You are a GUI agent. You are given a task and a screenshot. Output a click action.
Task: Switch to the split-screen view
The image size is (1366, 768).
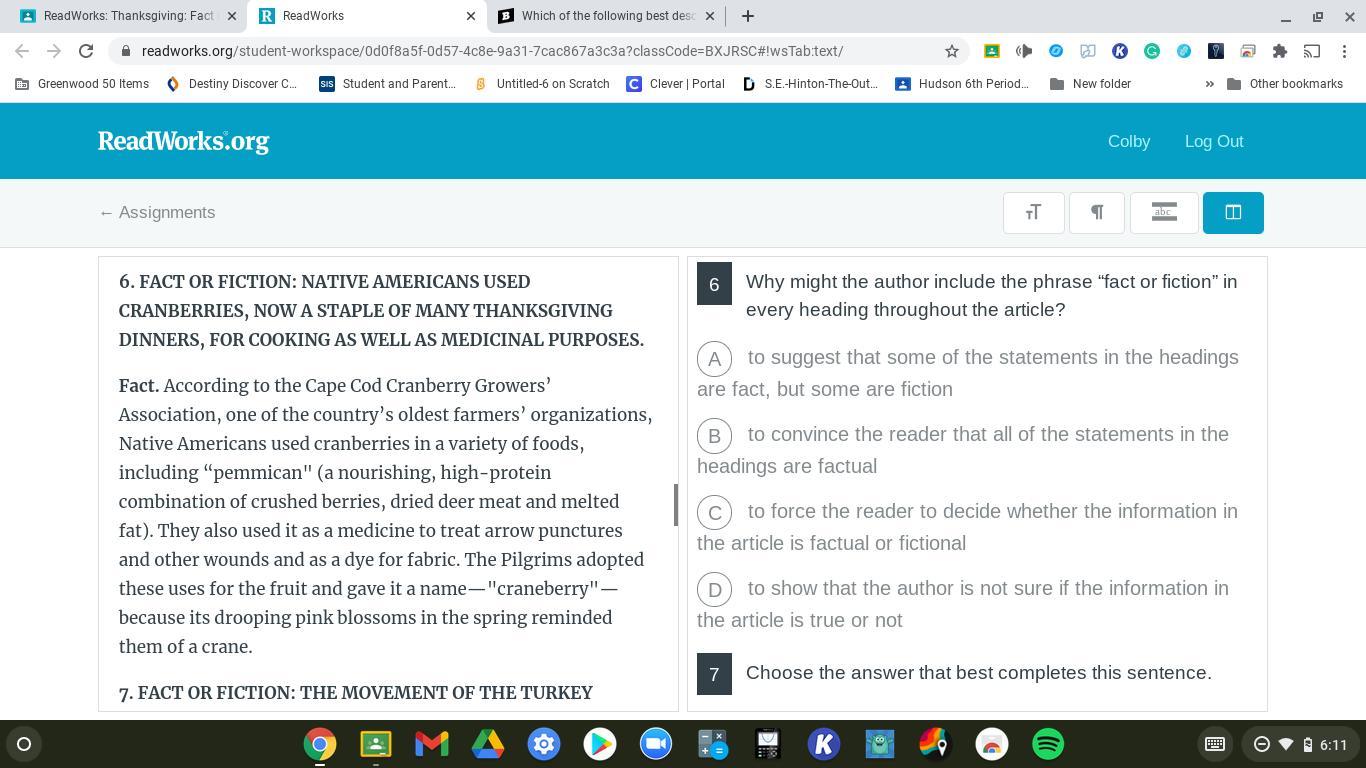pos(1233,212)
